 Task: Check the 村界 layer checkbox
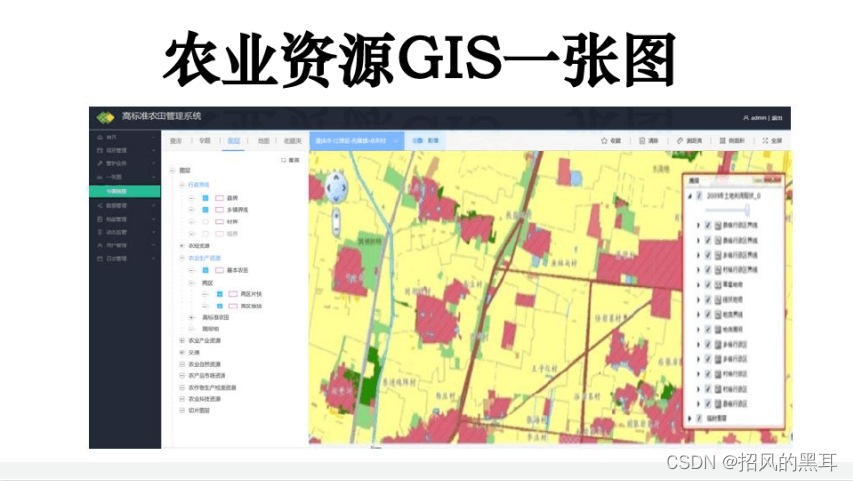[206, 222]
